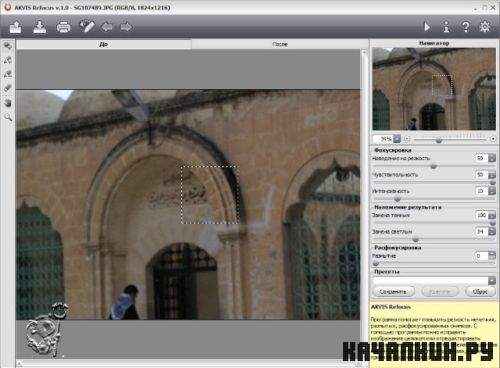Click the Интенсивность spinner arrows
Image resolution: width=500 pixels, height=368 pixels.
(x=492, y=191)
